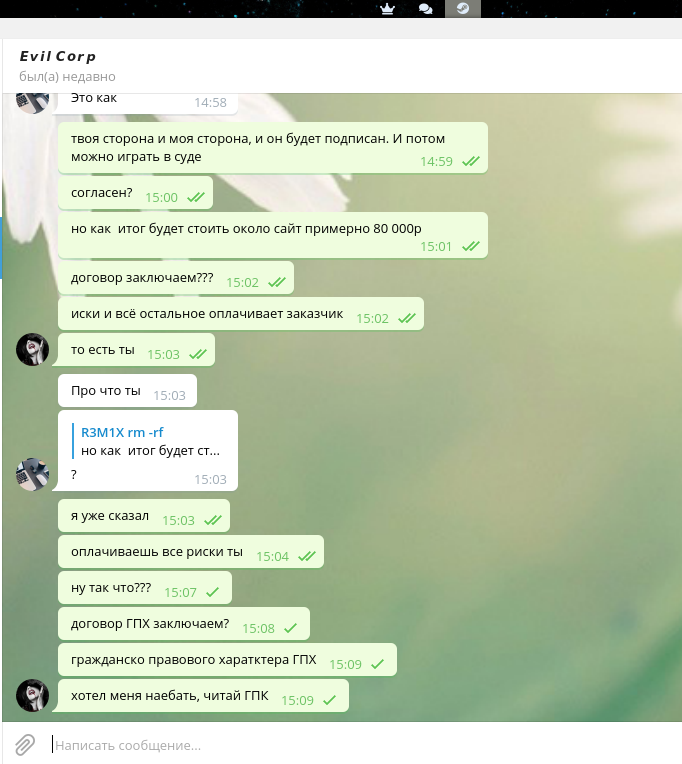
Task: Select message 'иски и всё остальное оплачивает заказчик'
Action: click(x=241, y=314)
